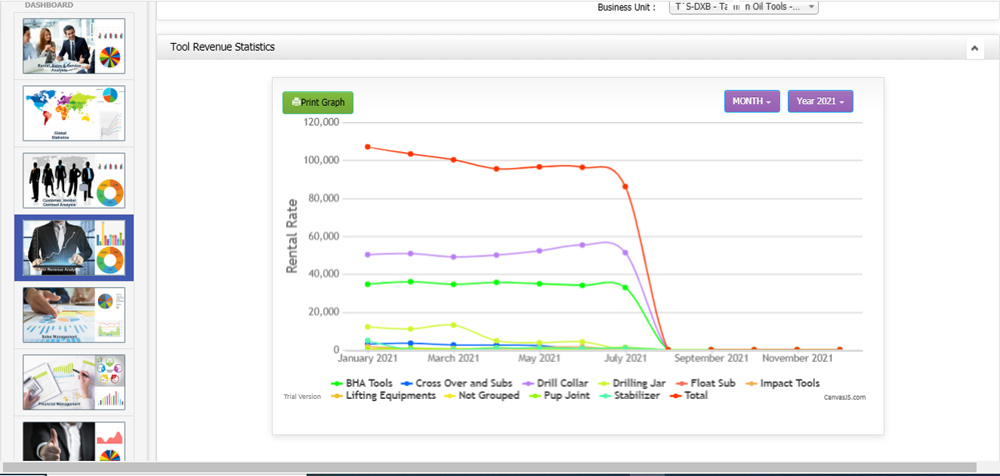The height and width of the screenshot is (476, 1000).
Task: Click the horizontal scrollbar at the bottom
Action: [500, 468]
